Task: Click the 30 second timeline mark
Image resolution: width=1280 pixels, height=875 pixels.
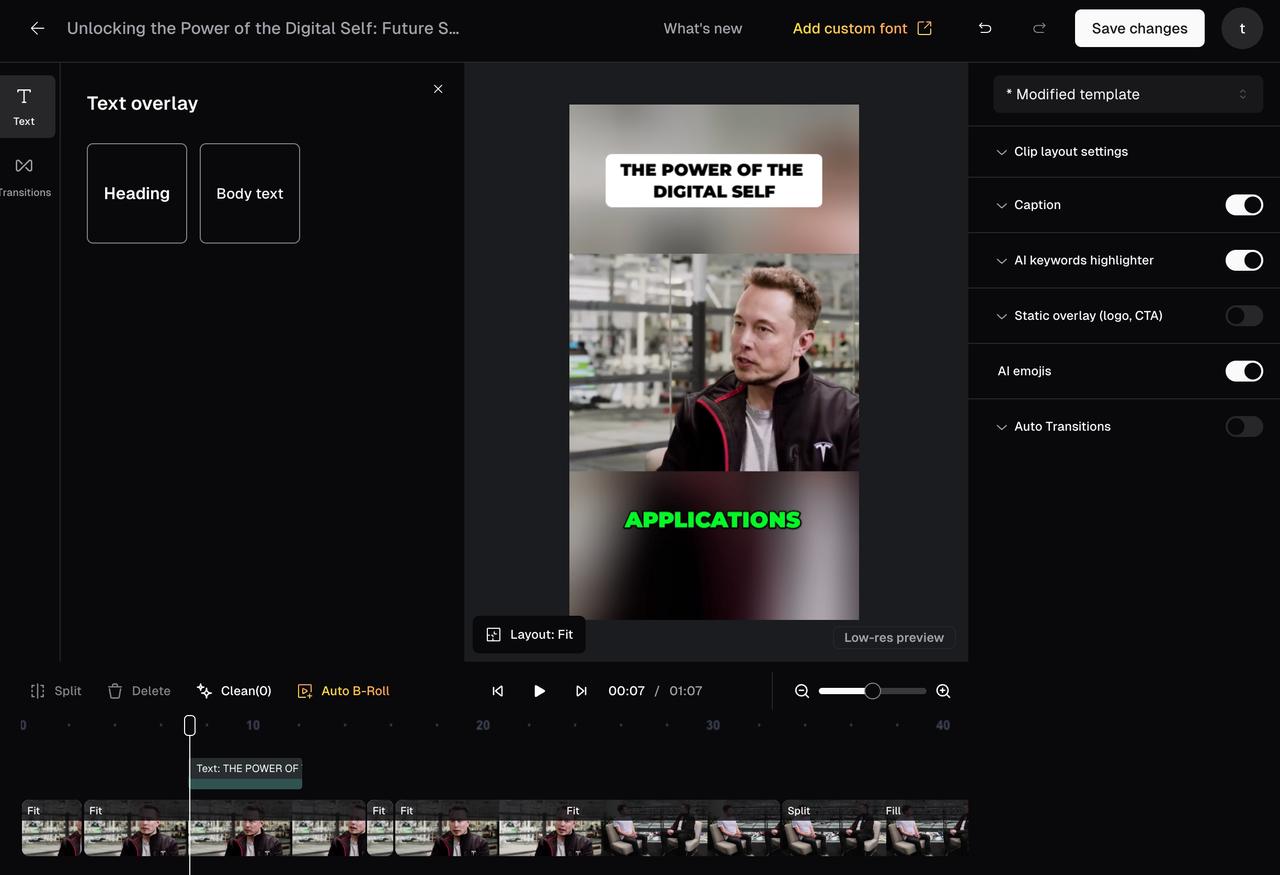Action: (x=713, y=725)
